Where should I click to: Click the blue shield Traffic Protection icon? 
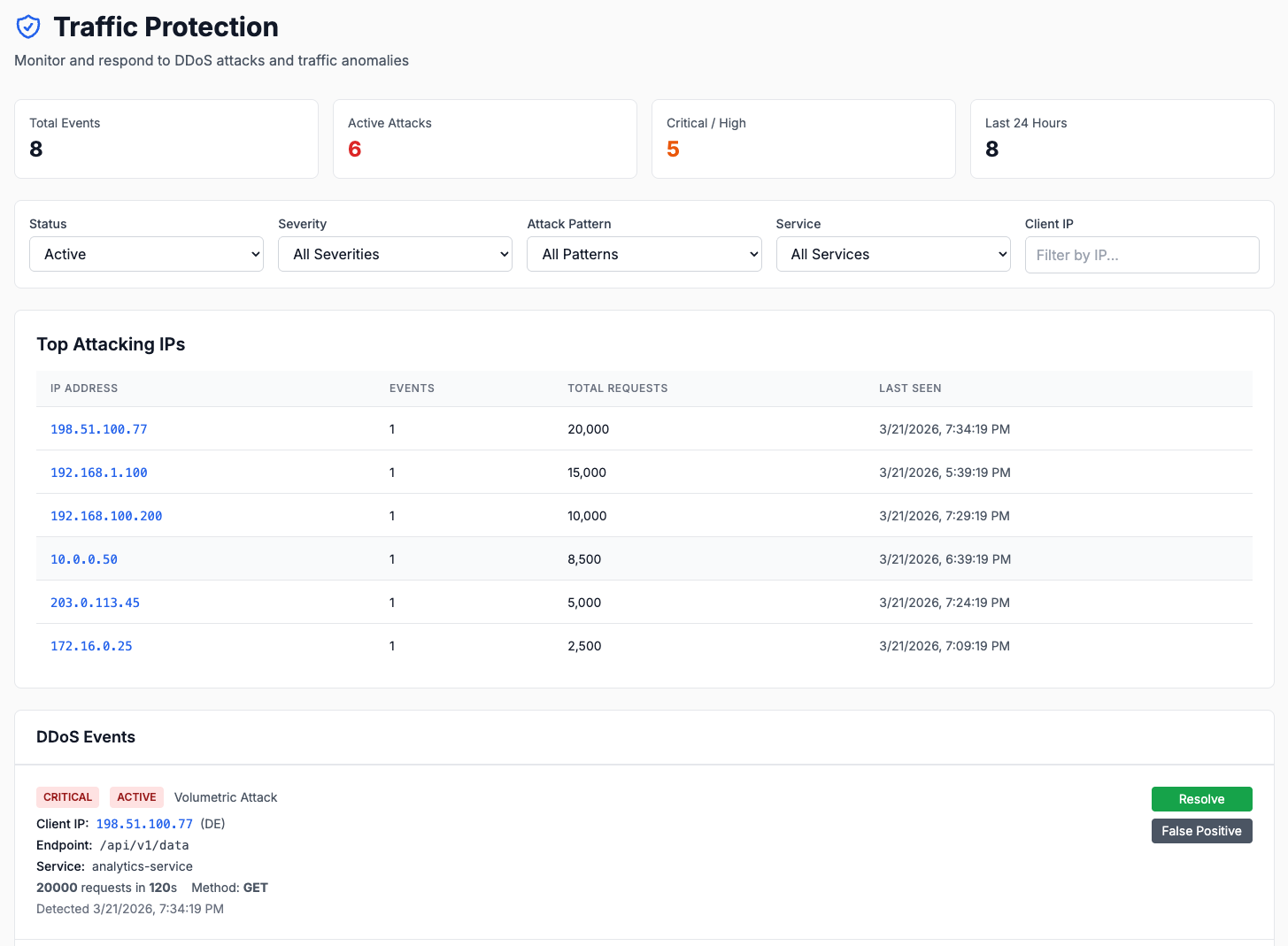tap(27, 26)
